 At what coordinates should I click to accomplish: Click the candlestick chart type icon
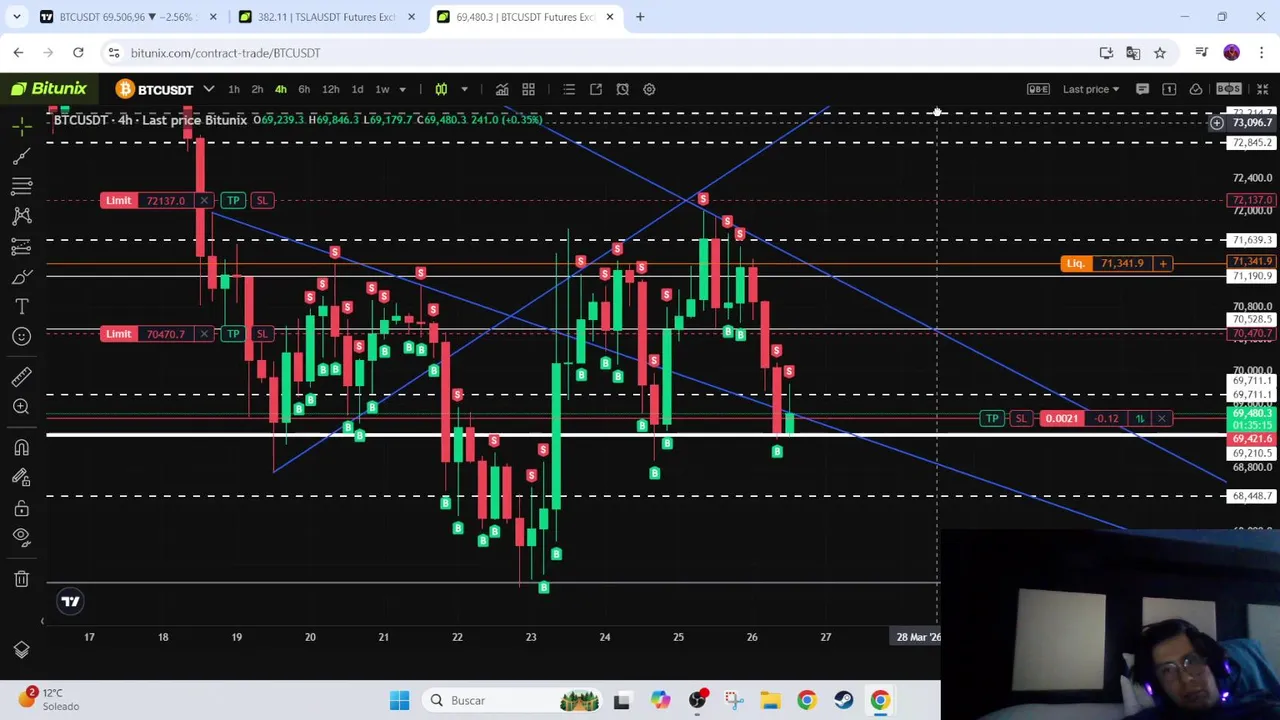441,89
